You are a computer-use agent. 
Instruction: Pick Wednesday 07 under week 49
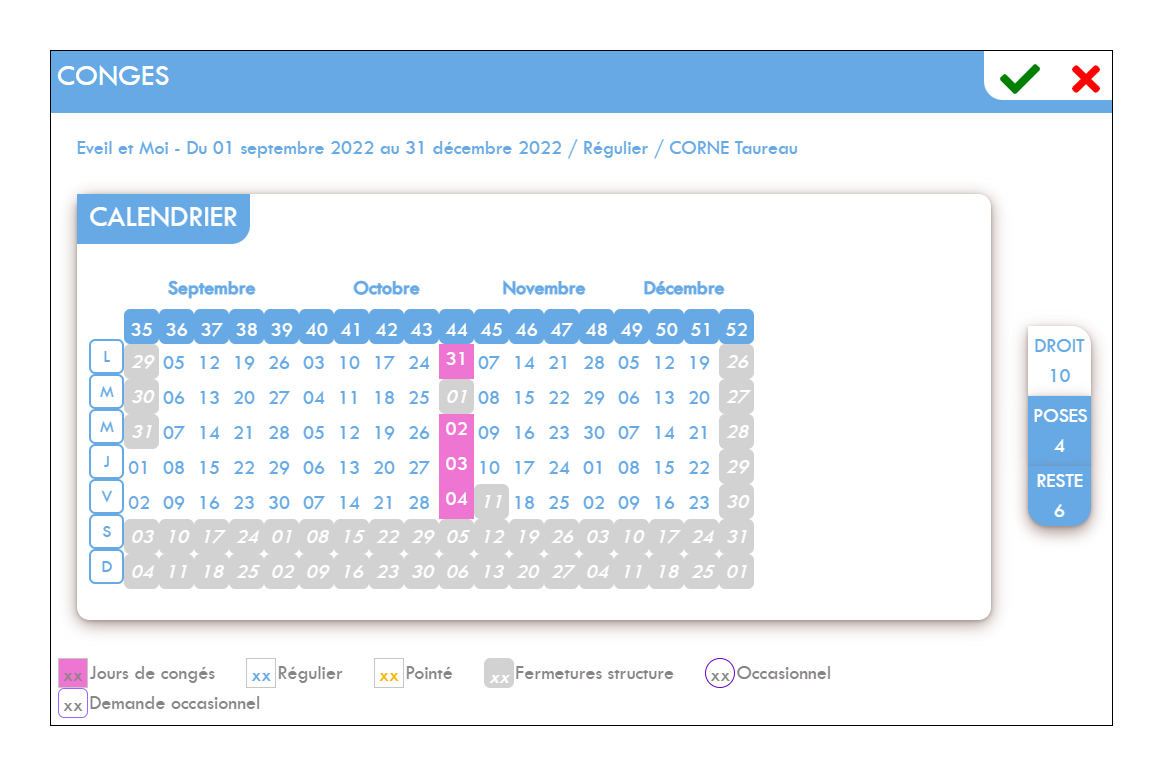click(629, 433)
